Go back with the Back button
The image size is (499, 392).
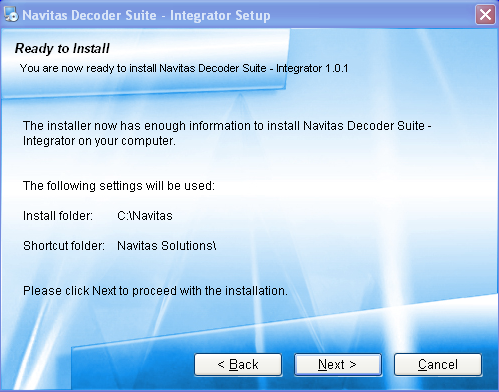tap(238, 365)
